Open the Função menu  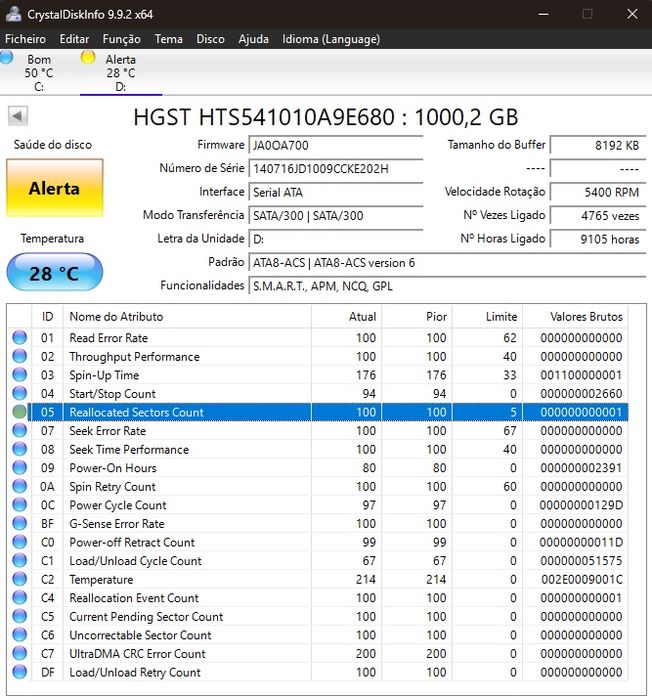pos(121,39)
